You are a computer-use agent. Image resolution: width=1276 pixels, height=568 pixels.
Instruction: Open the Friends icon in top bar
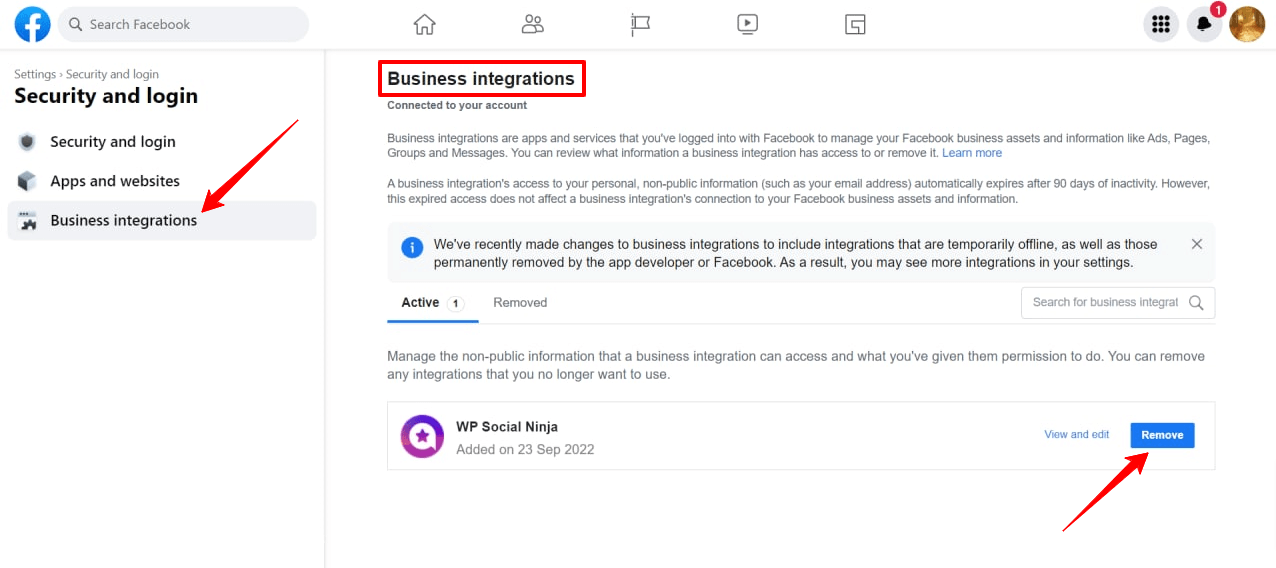point(533,25)
